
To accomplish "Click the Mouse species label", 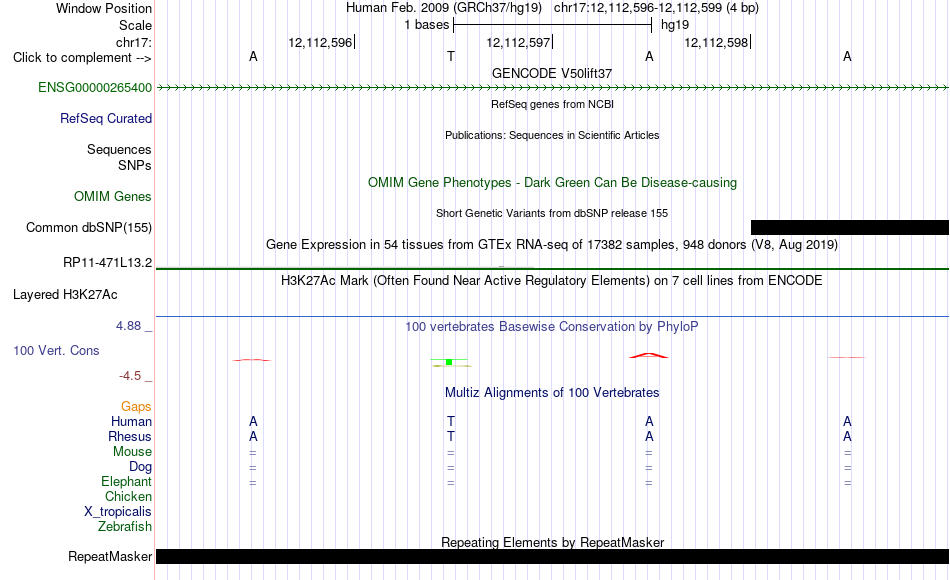I will [x=132, y=452].
